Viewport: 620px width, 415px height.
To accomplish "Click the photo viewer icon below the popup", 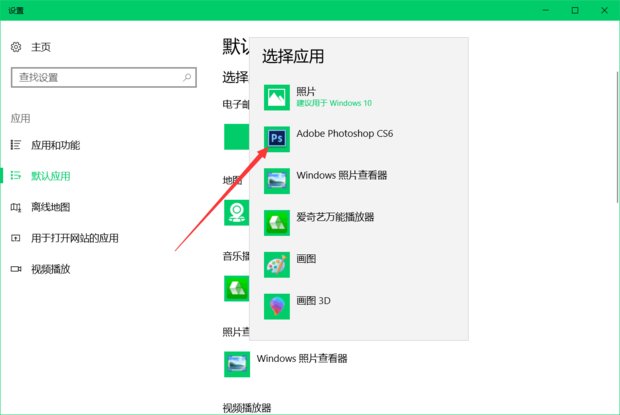I will [x=237, y=364].
